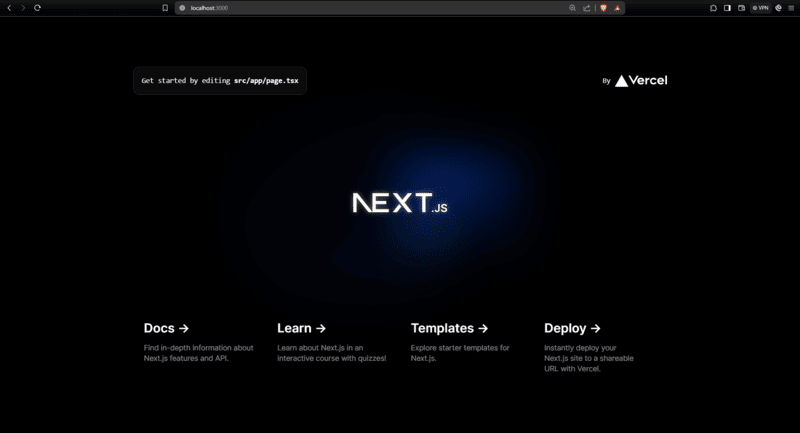Click the zoom magnifier icon in address bar

point(572,8)
